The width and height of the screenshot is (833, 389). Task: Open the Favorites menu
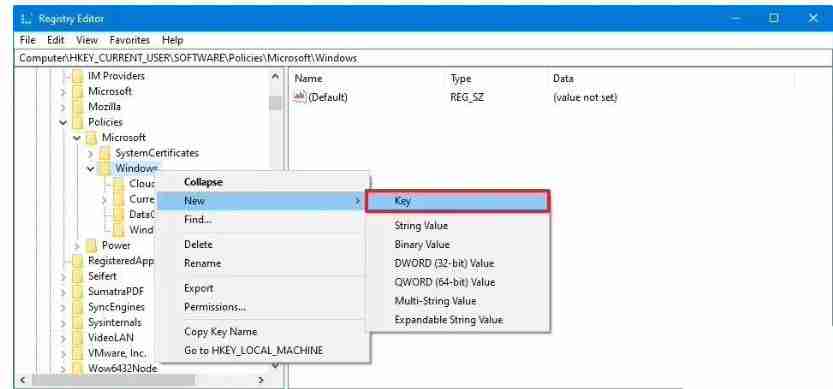(130, 40)
